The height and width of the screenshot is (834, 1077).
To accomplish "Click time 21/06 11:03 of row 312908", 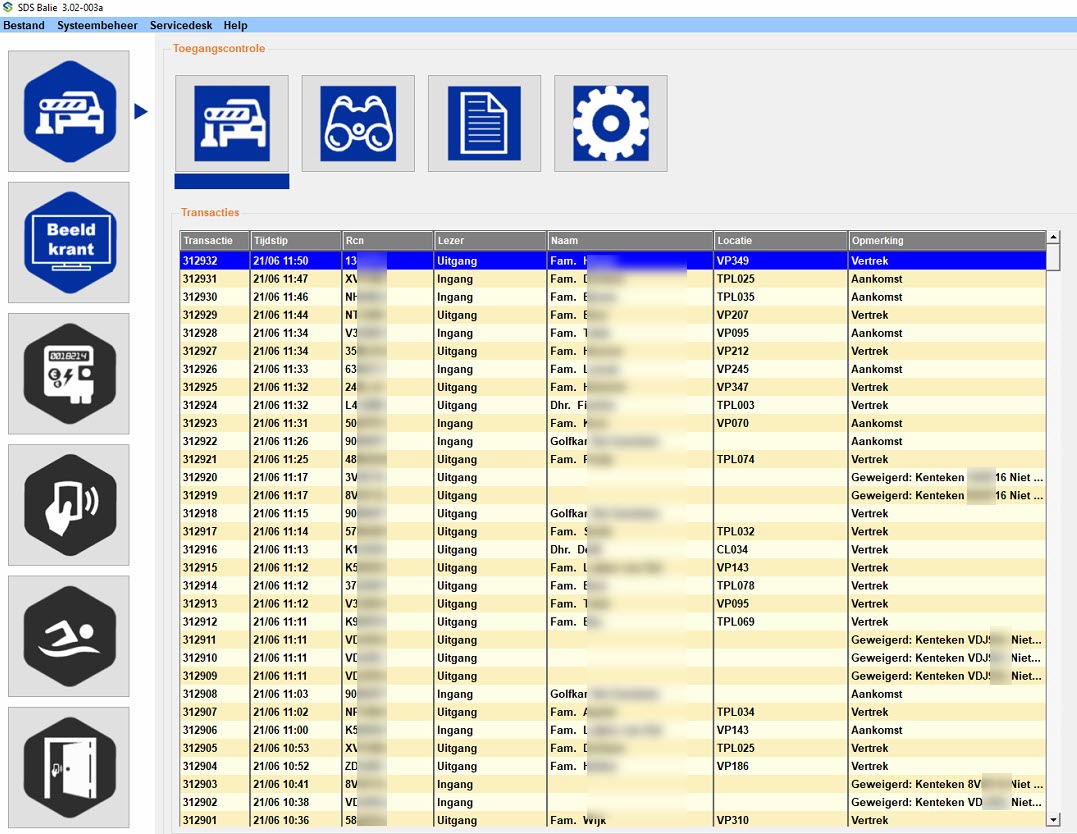I will [280, 694].
